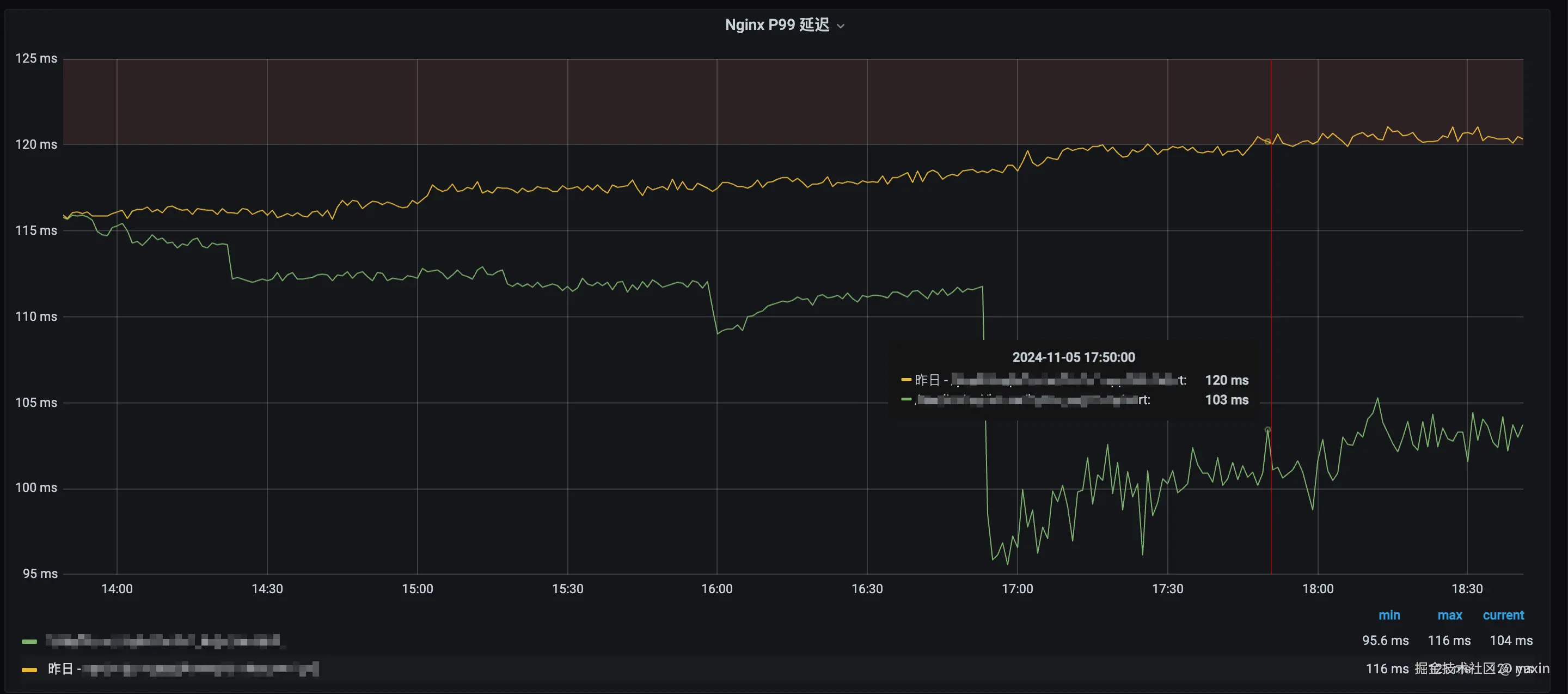Click the 17:00 x-axis time label
The width and height of the screenshot is (1568, 694).
(x=1017, y=589)
